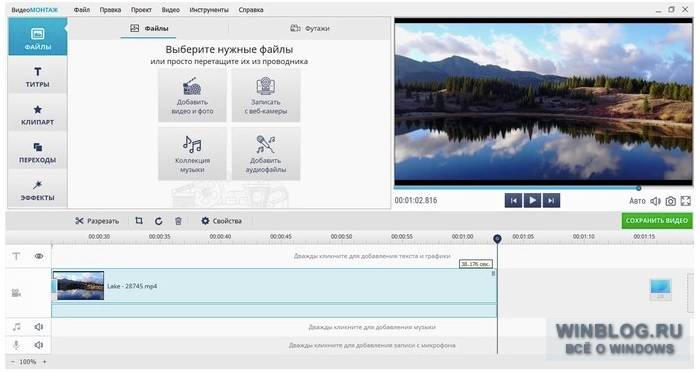
Task: Open the Титры sidebar section
Action: coord(38,76)
